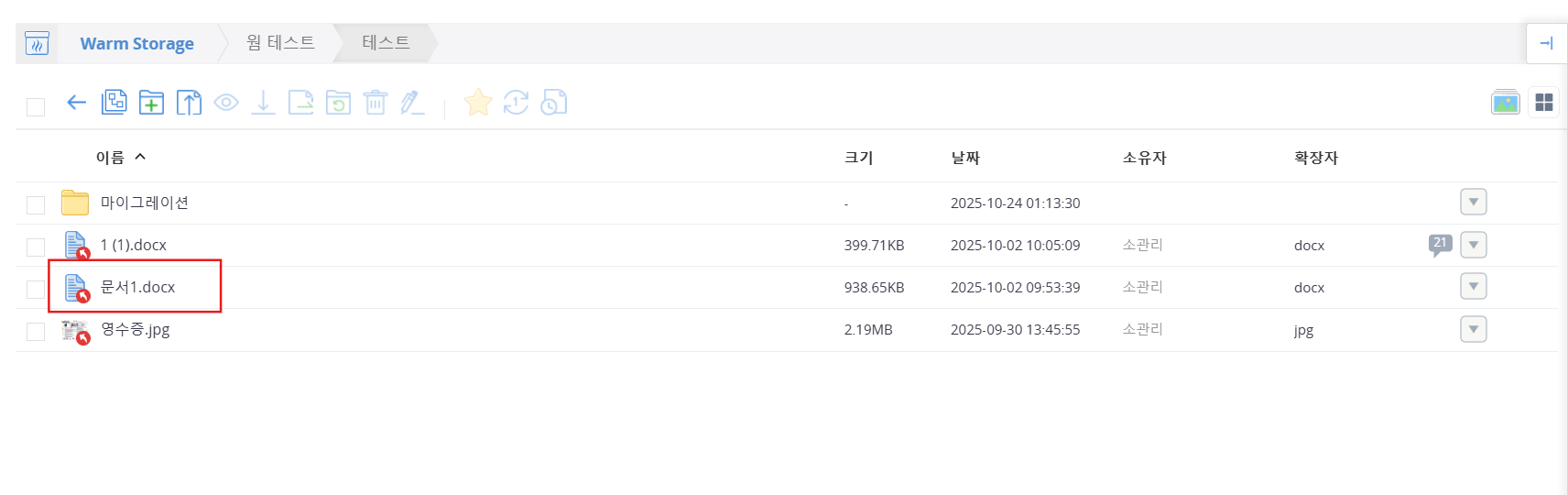The image size is (1568, 495).
Task: Sort the list by 이름 column header
Action: tap(111, 158)
